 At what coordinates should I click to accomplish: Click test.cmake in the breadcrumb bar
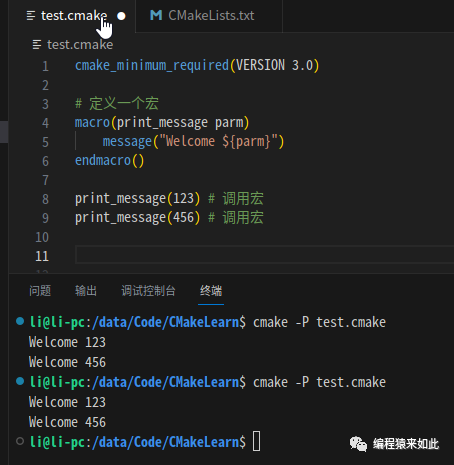coord(80,45)
